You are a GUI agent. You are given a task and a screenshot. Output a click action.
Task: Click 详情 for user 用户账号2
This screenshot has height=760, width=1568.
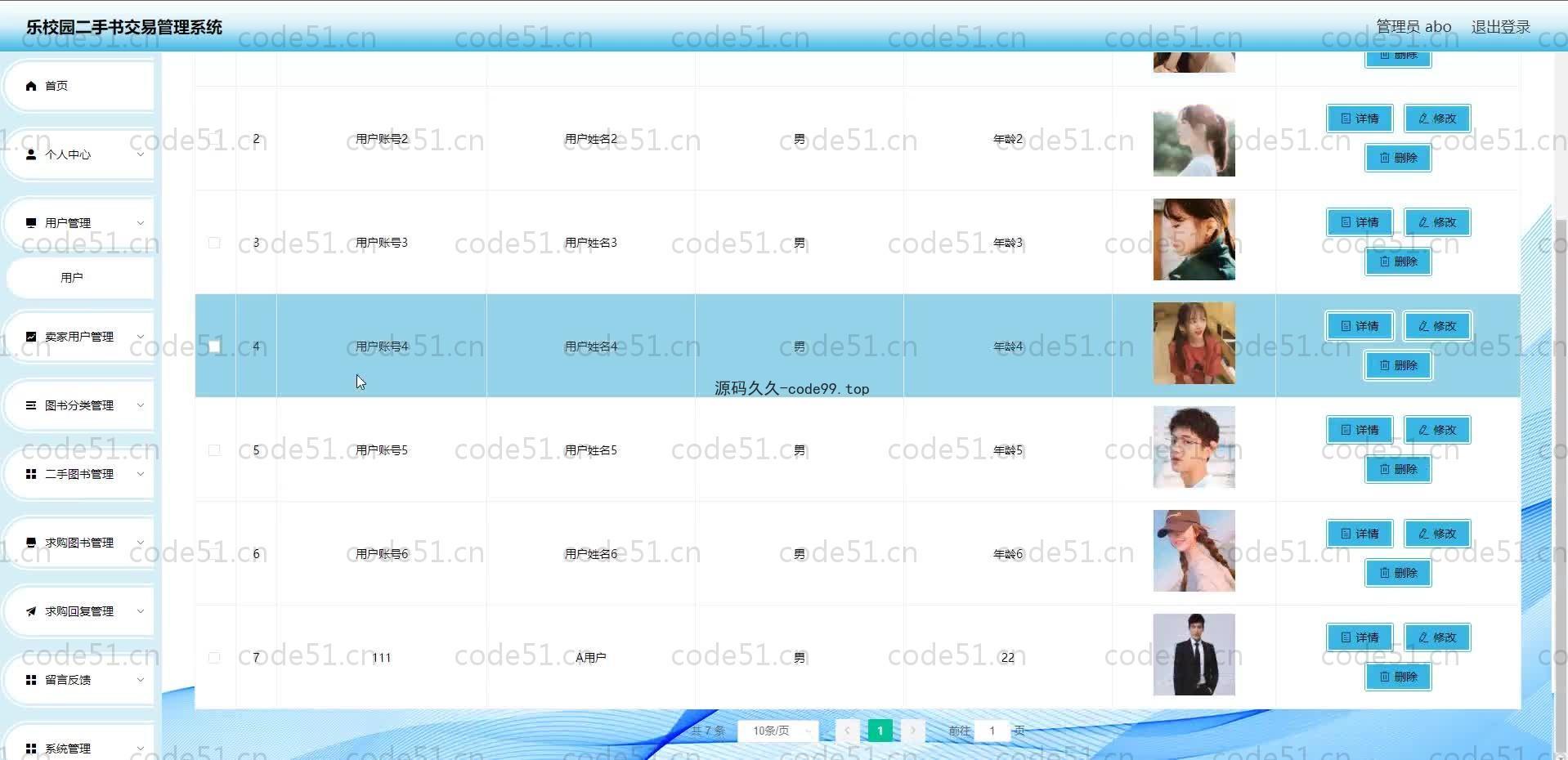click(x=1360, y=118)
